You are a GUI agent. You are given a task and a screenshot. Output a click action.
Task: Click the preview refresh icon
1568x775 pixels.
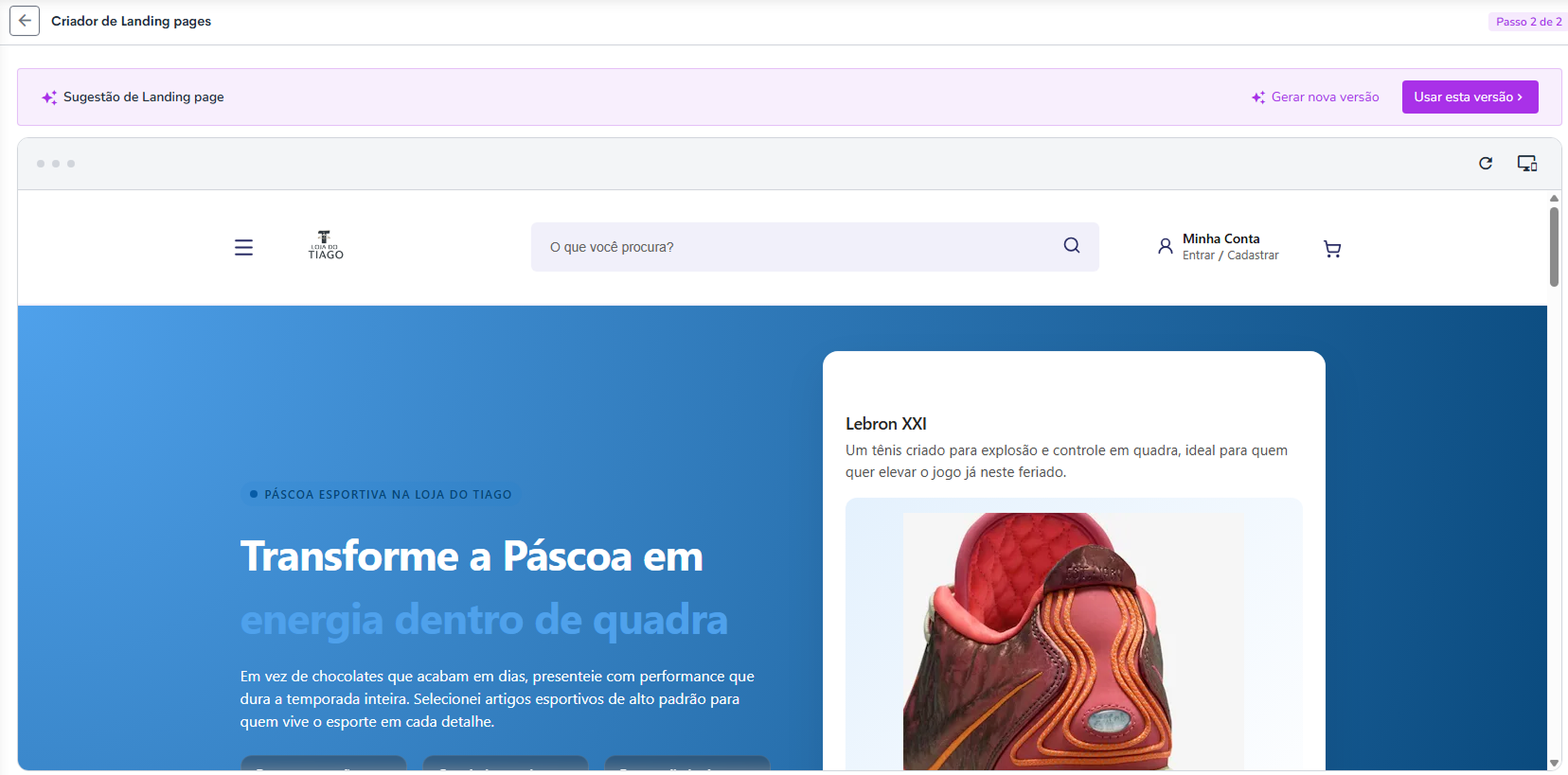pyautogui.click(x=1486, y=164)
